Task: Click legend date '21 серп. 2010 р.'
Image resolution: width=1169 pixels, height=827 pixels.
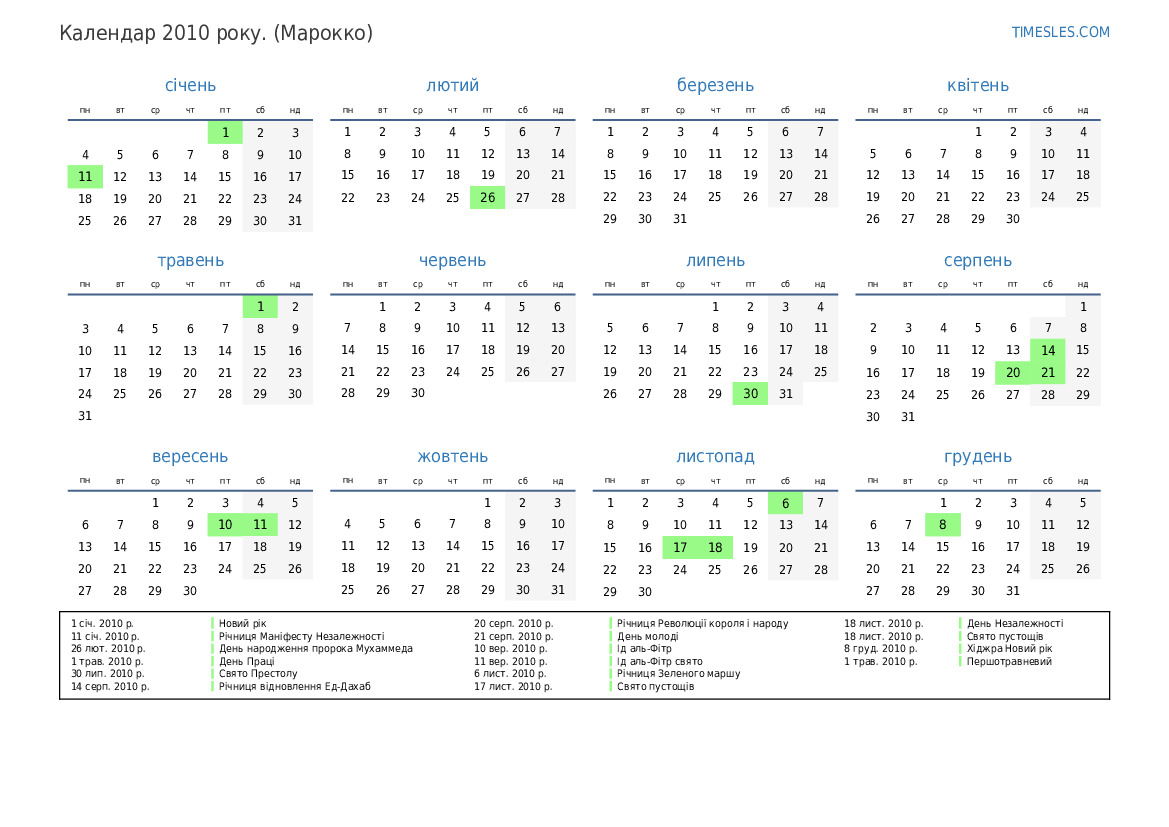Action: coord(514,636)
